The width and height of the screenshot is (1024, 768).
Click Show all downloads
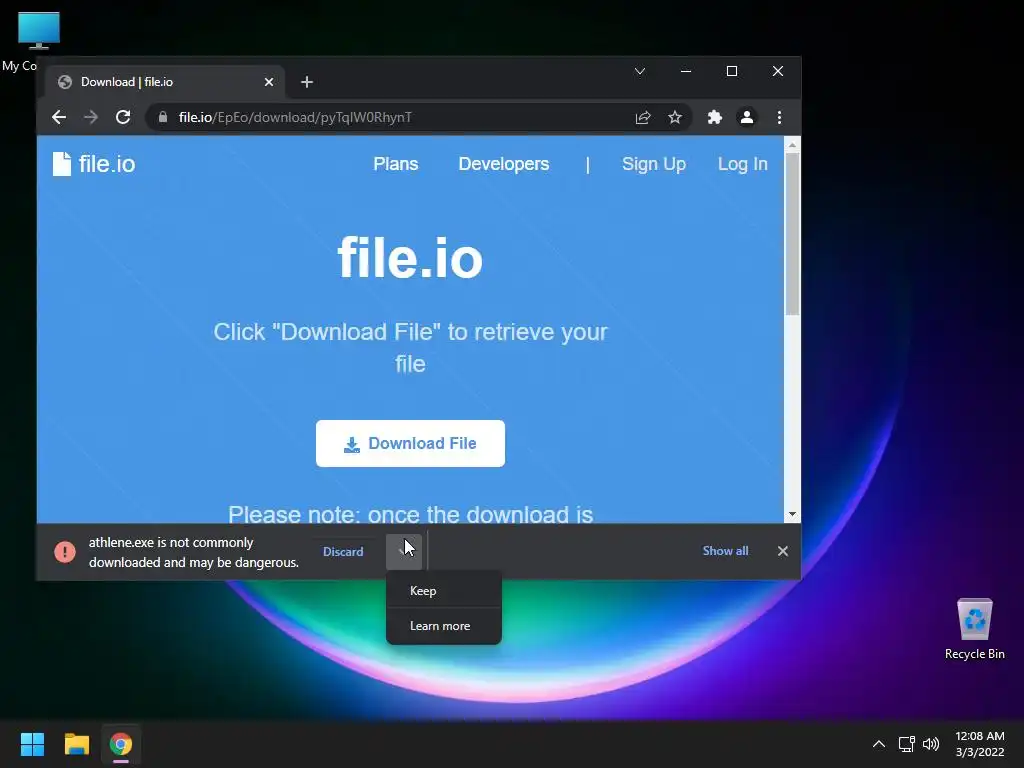pos(725,551)
